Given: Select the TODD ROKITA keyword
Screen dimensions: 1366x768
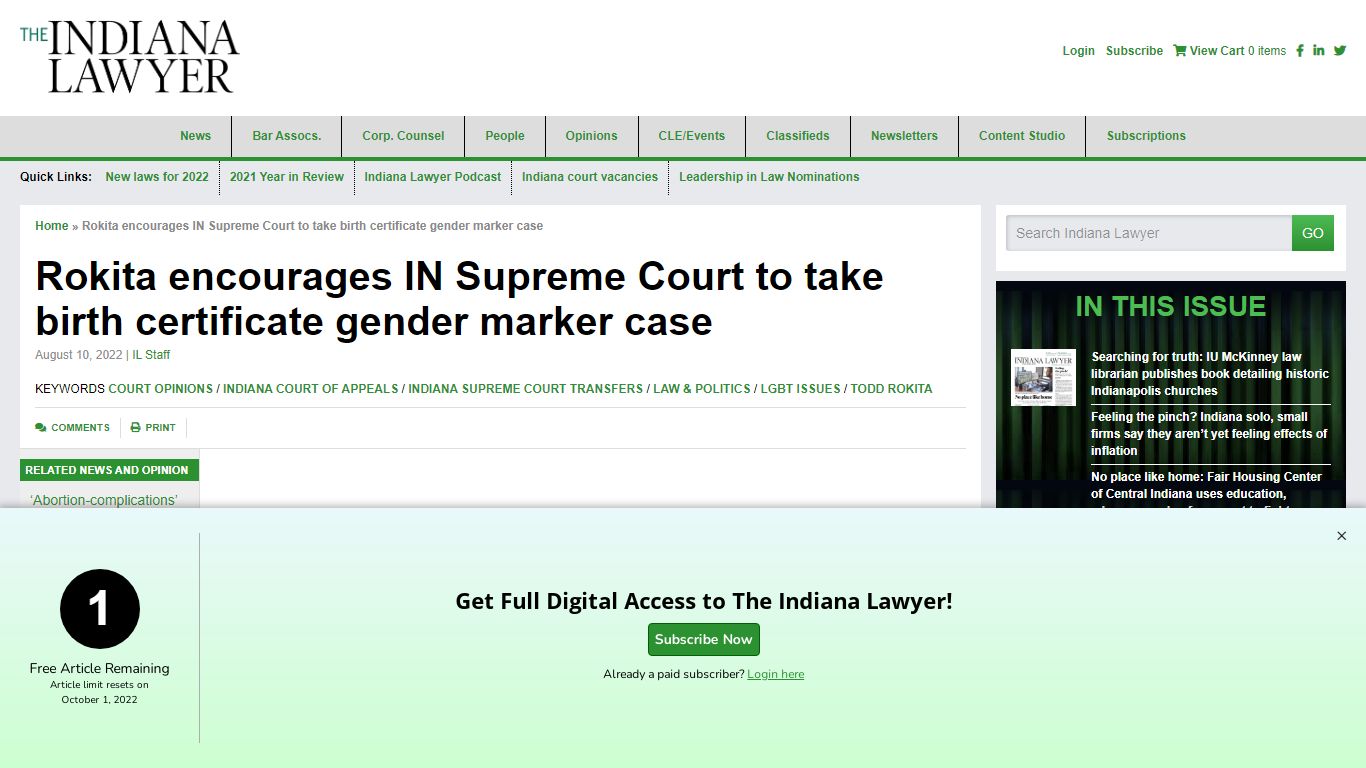Looking at the screenshot, I should [891, 389].
